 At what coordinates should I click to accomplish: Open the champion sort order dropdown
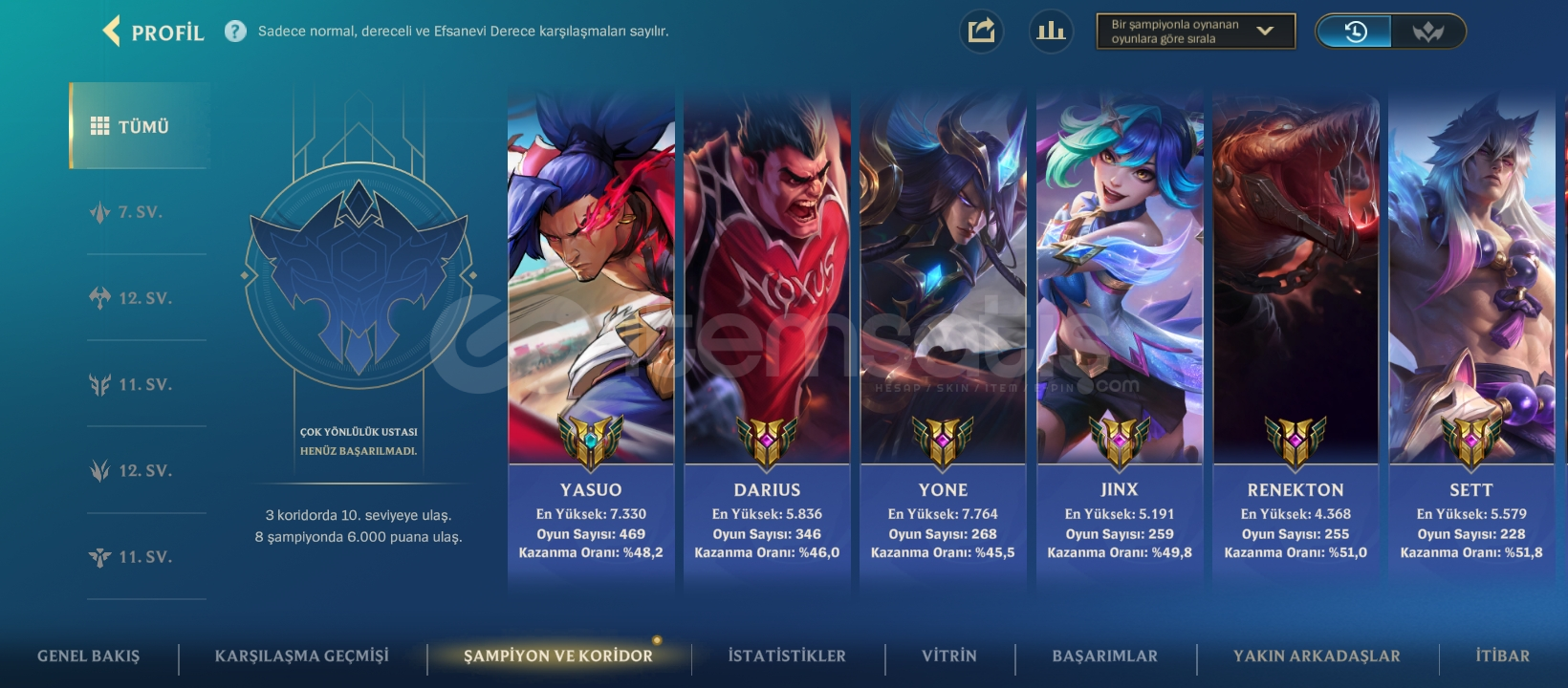point(1196,32)
